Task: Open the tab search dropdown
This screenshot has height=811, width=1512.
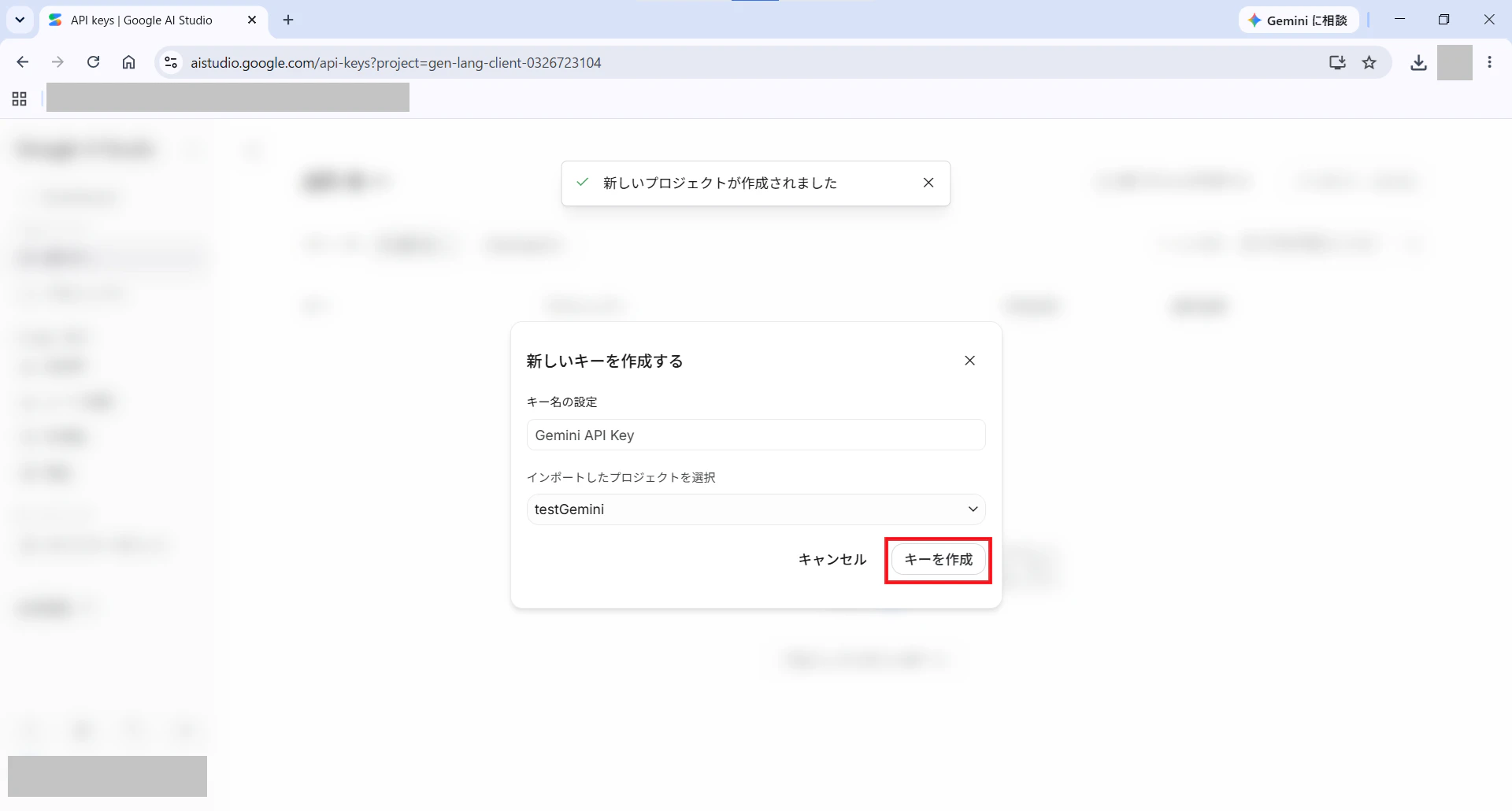Action: [x=20, y=20]
